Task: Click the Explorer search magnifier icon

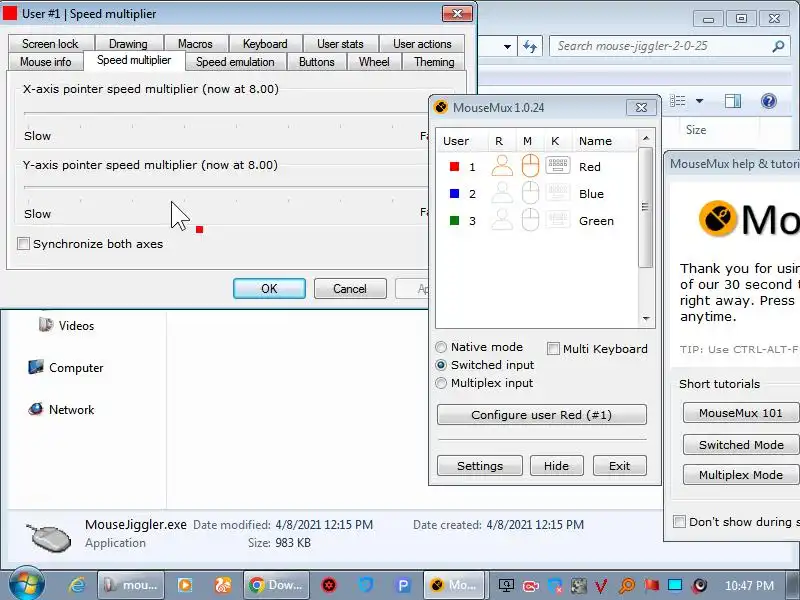Action: click(778, 46)
